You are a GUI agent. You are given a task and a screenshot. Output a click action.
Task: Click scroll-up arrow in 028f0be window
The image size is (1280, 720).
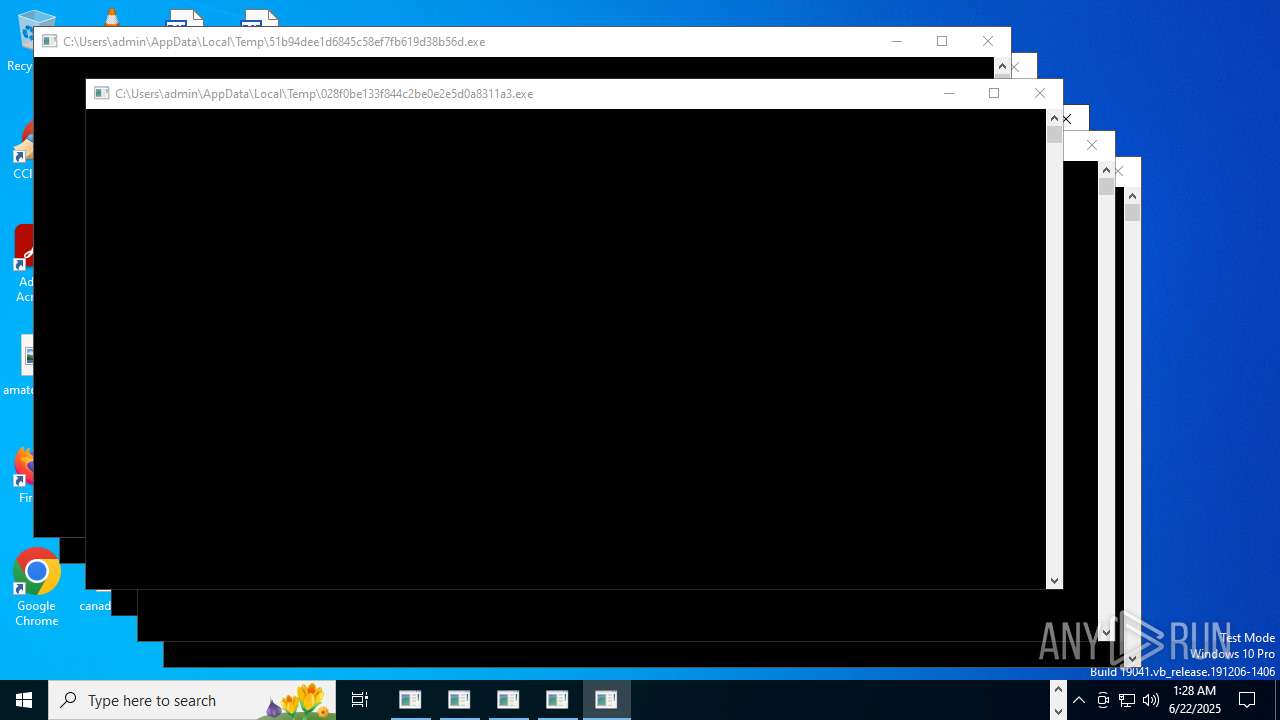(x=1054, y=118)
